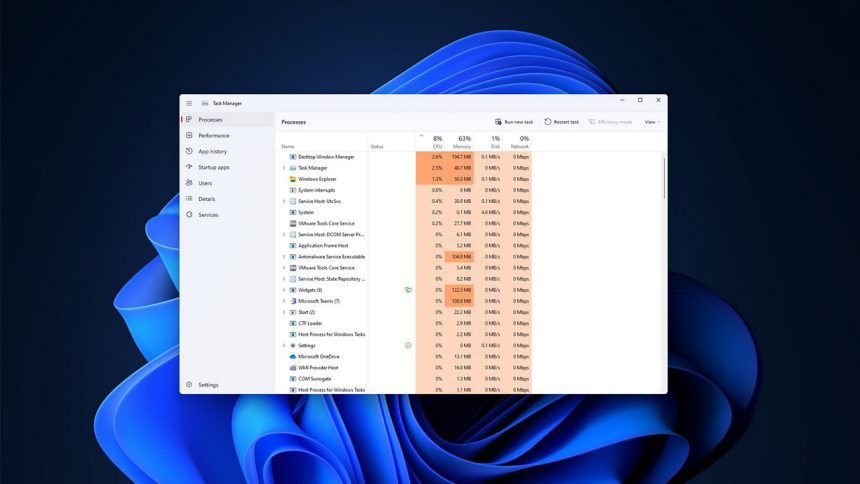Open the View dropdown menu

coord(652,122)
